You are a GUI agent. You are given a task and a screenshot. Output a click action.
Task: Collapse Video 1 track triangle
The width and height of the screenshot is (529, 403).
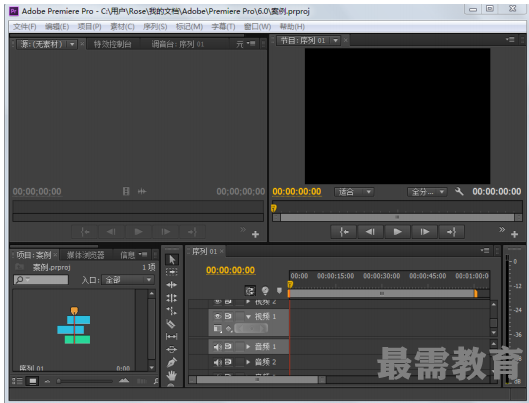[x=249, y=317]
